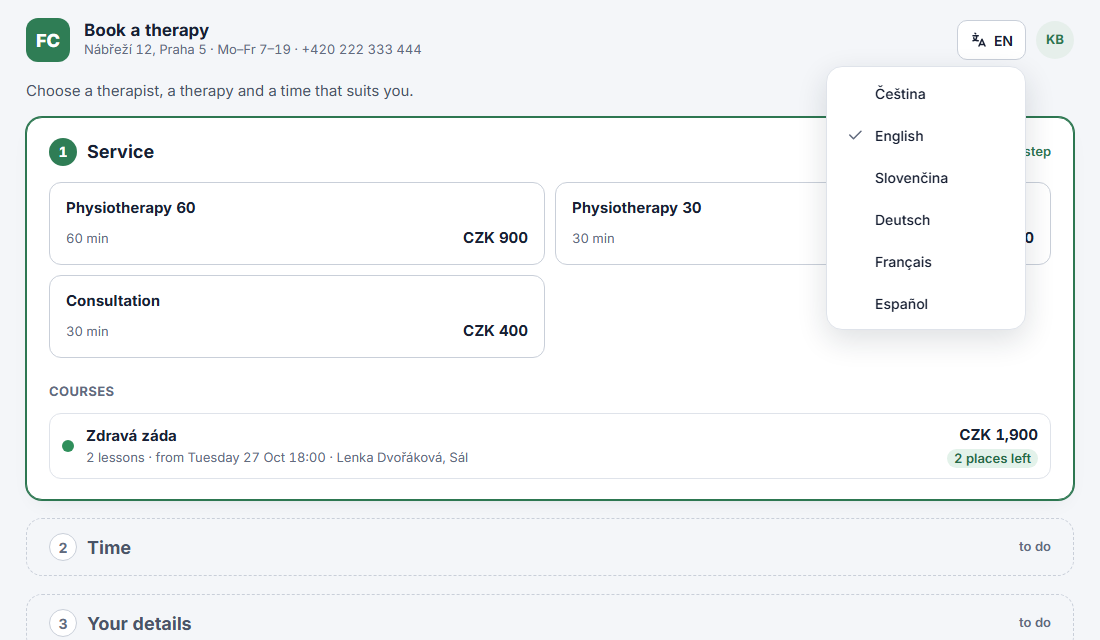Click the checkmark next to English

coord(855,135)
